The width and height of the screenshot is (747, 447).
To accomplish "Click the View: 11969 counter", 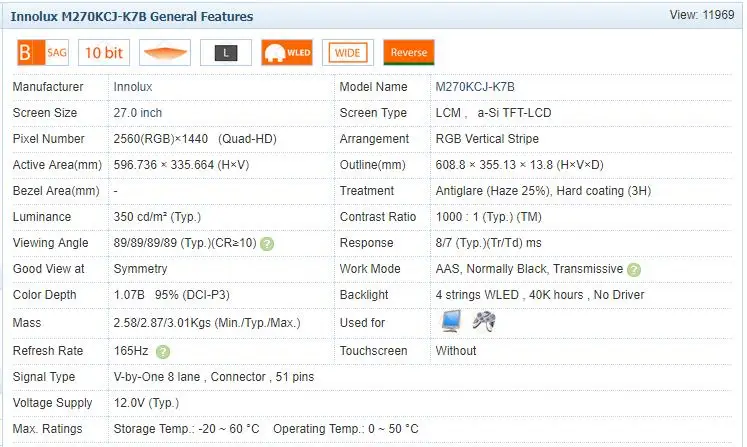I will pos(702,15).
